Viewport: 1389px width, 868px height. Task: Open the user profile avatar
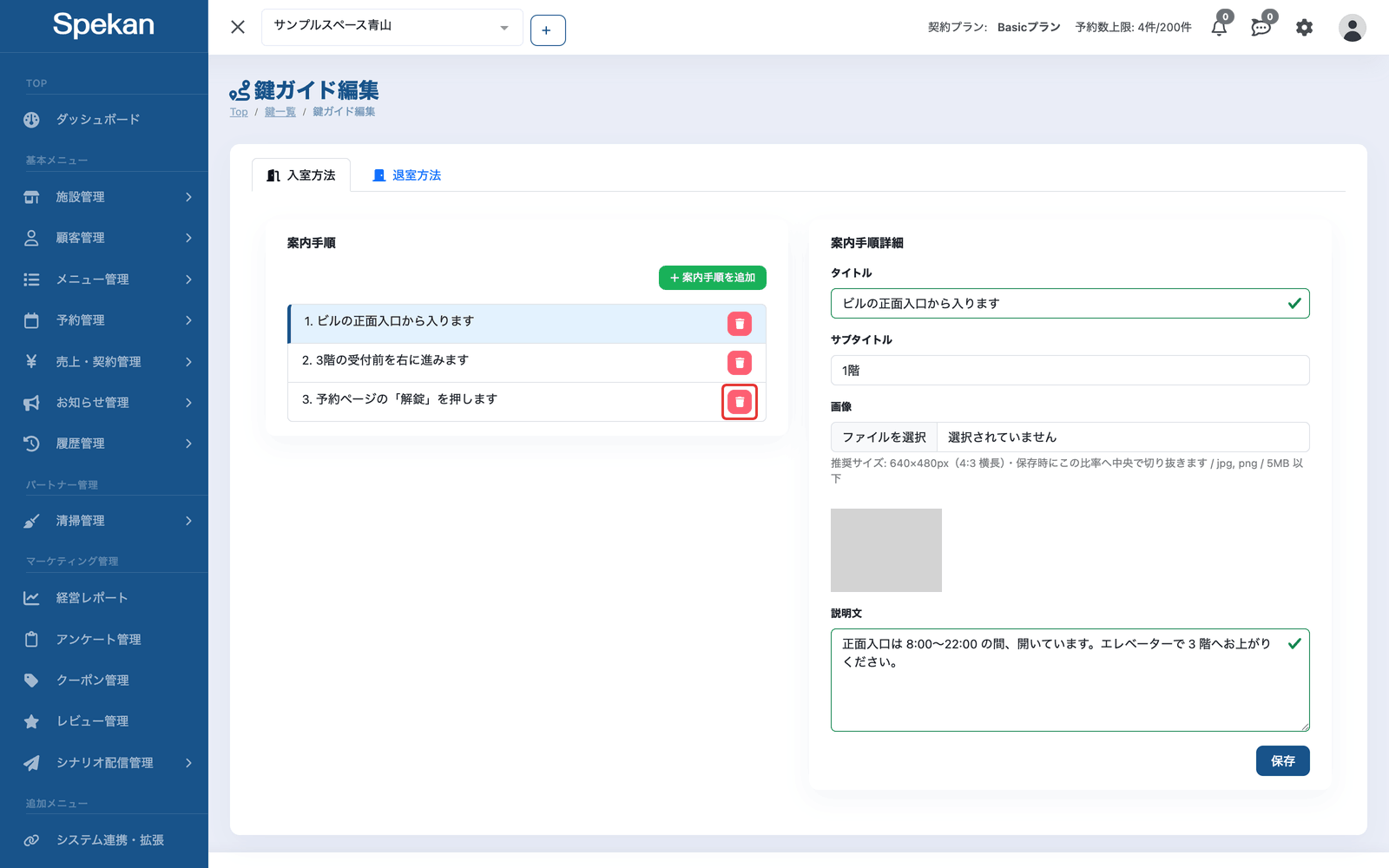tap(1352, 28)
